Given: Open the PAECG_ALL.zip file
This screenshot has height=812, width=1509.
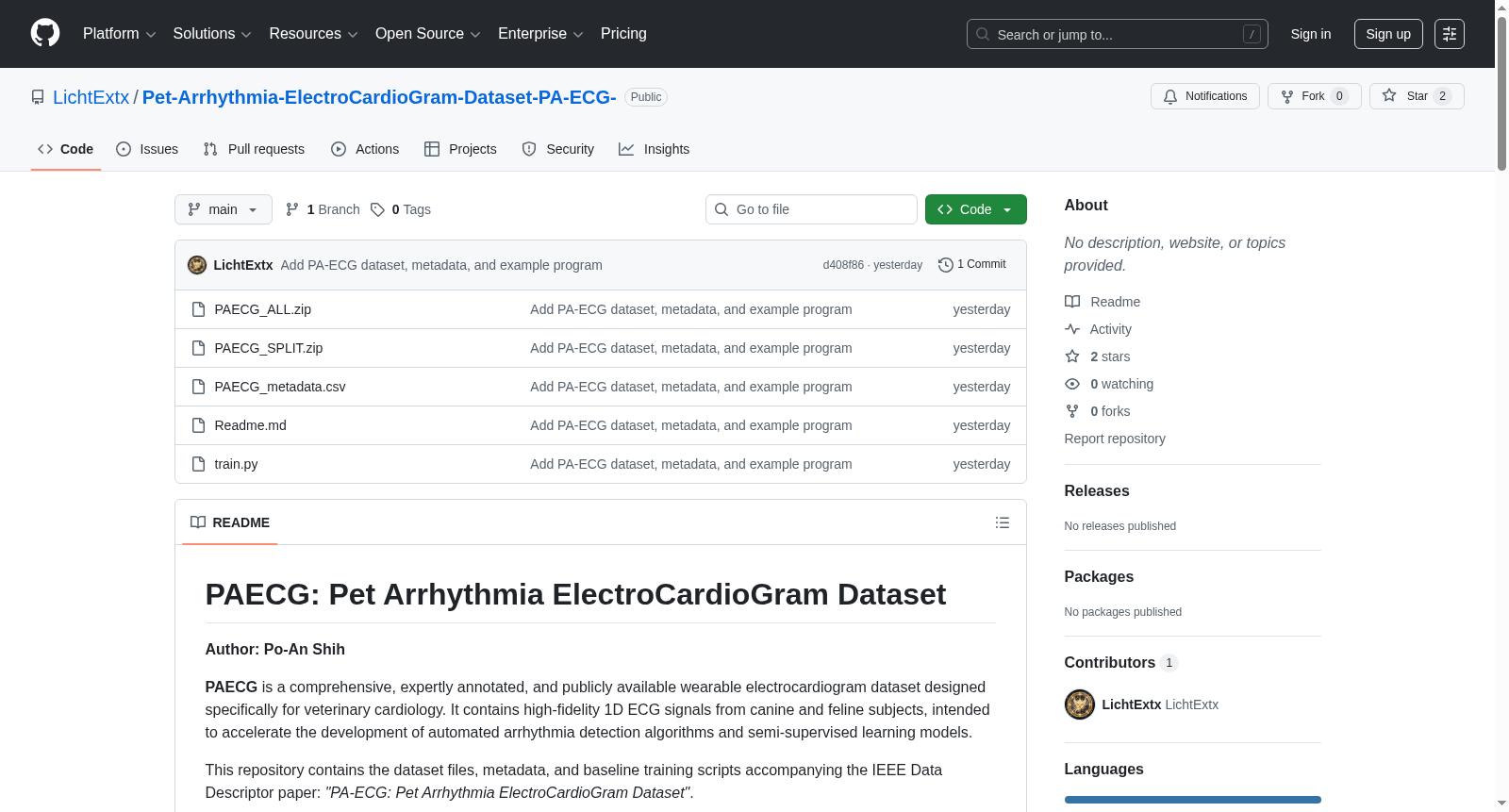Looking at the screenshot, I should pos(263,309).
